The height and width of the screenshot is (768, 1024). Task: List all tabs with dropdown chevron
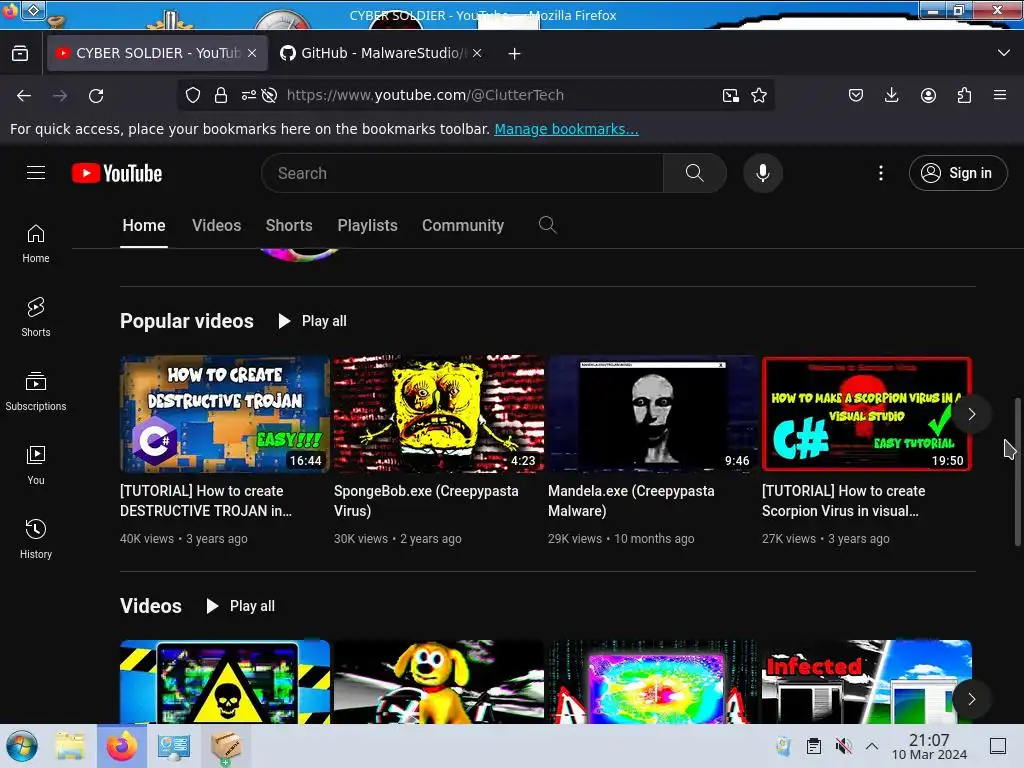[x=1004, y=53]
